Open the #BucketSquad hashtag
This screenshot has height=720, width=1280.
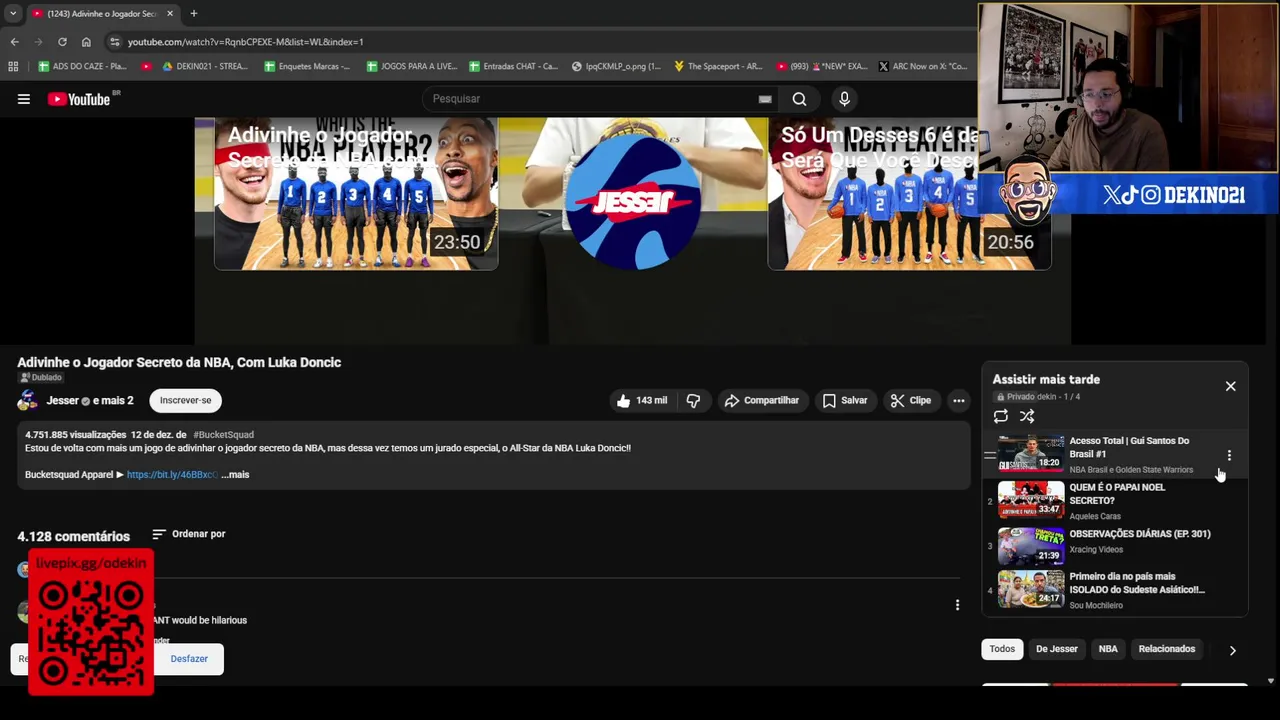[x=223, y=435]
